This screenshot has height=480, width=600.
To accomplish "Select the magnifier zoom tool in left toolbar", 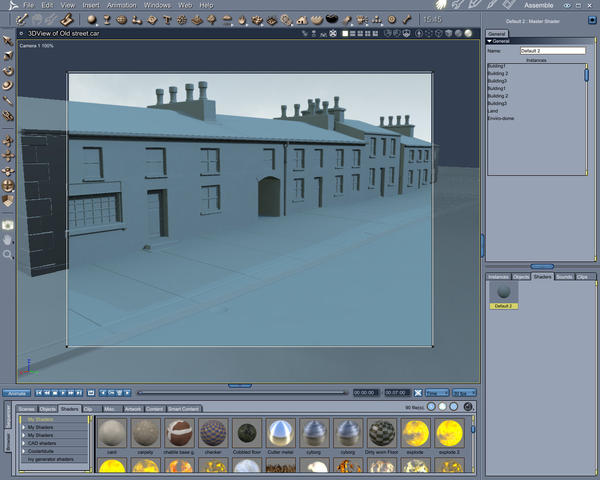I will [x=8, y=255].
